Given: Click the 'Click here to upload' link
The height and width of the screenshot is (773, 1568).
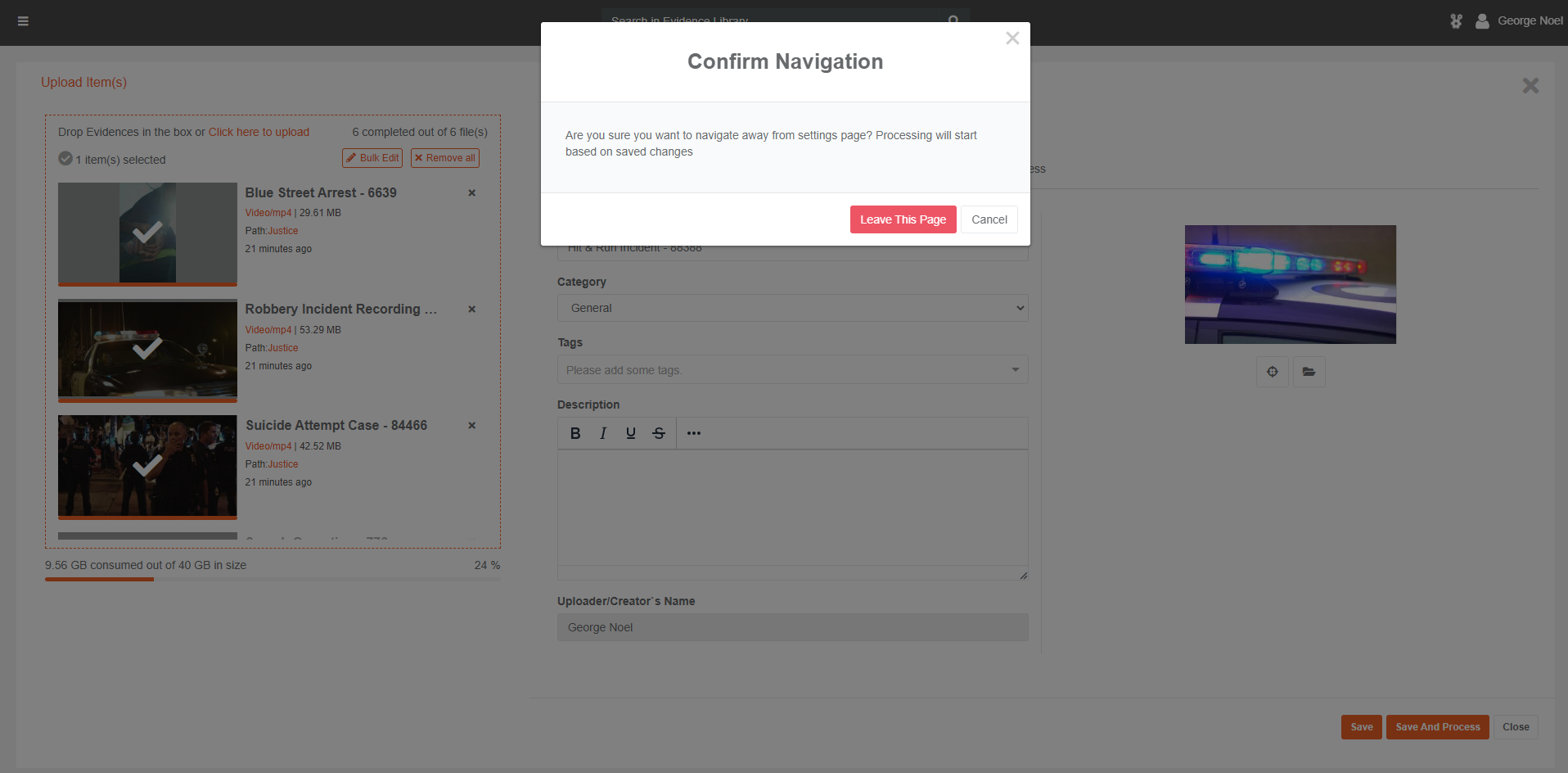Looking at the screenshot, I should coord(259,132).
